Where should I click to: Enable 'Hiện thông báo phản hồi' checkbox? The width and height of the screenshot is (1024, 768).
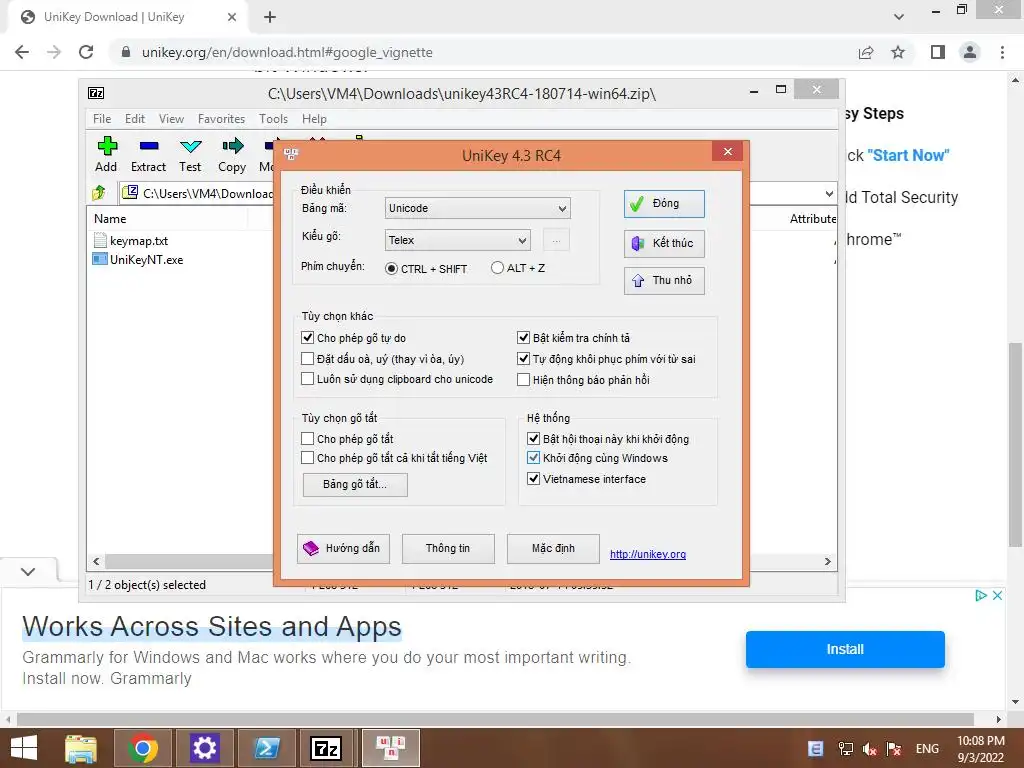click(523, 379)
